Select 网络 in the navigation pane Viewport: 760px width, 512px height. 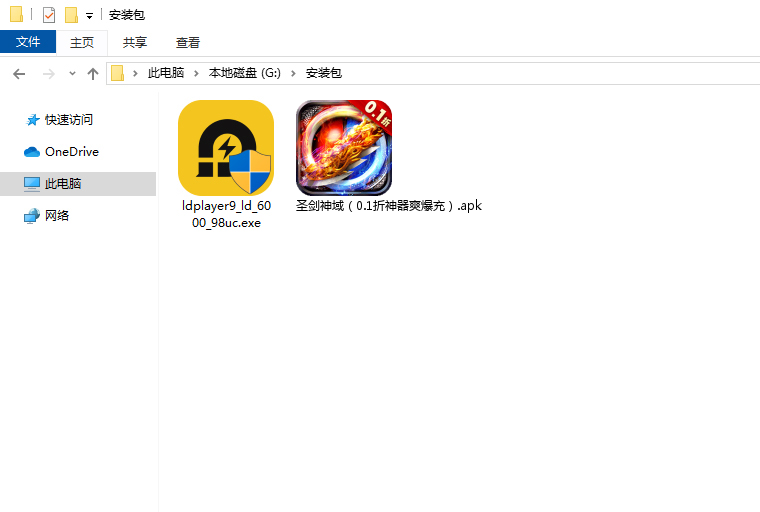[57, 216]
